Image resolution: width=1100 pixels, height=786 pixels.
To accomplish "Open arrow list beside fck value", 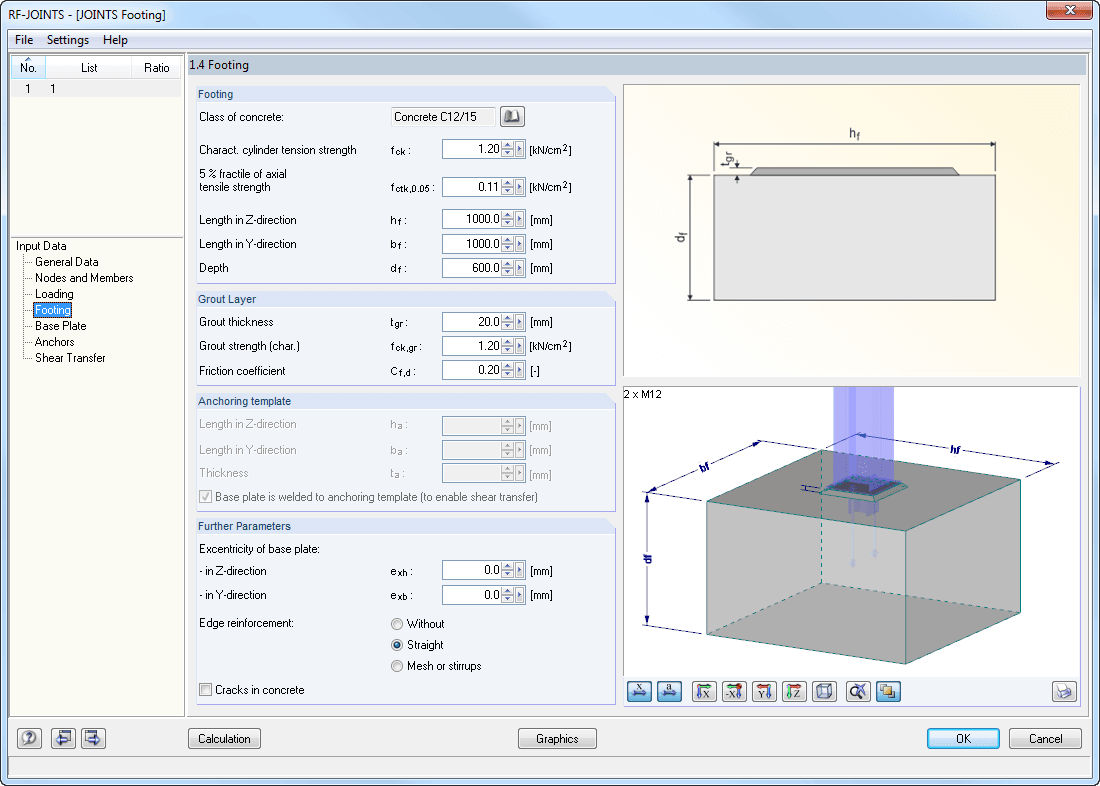I will pyautogui.click(x=520, y=149).
